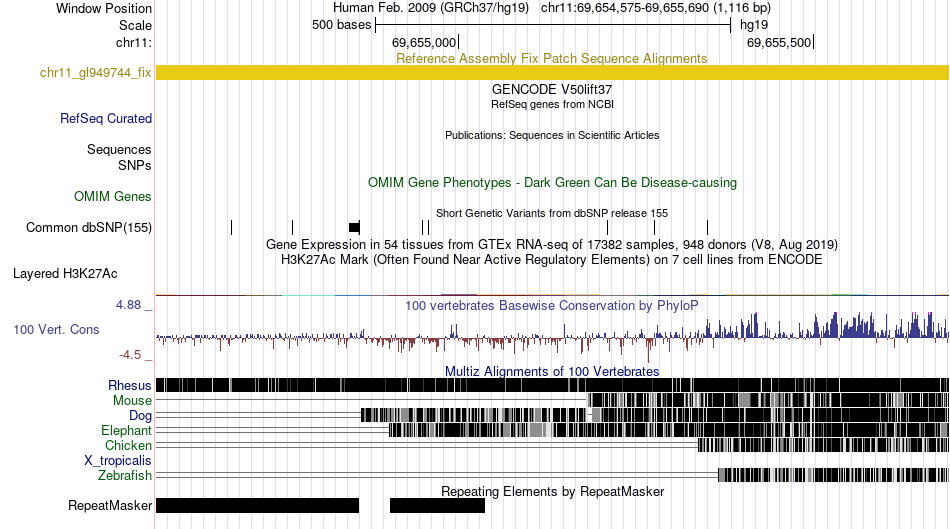Click the chr11: ruler label
The image size is (950, 529).
pyautogui.click(x=134, y=42)
